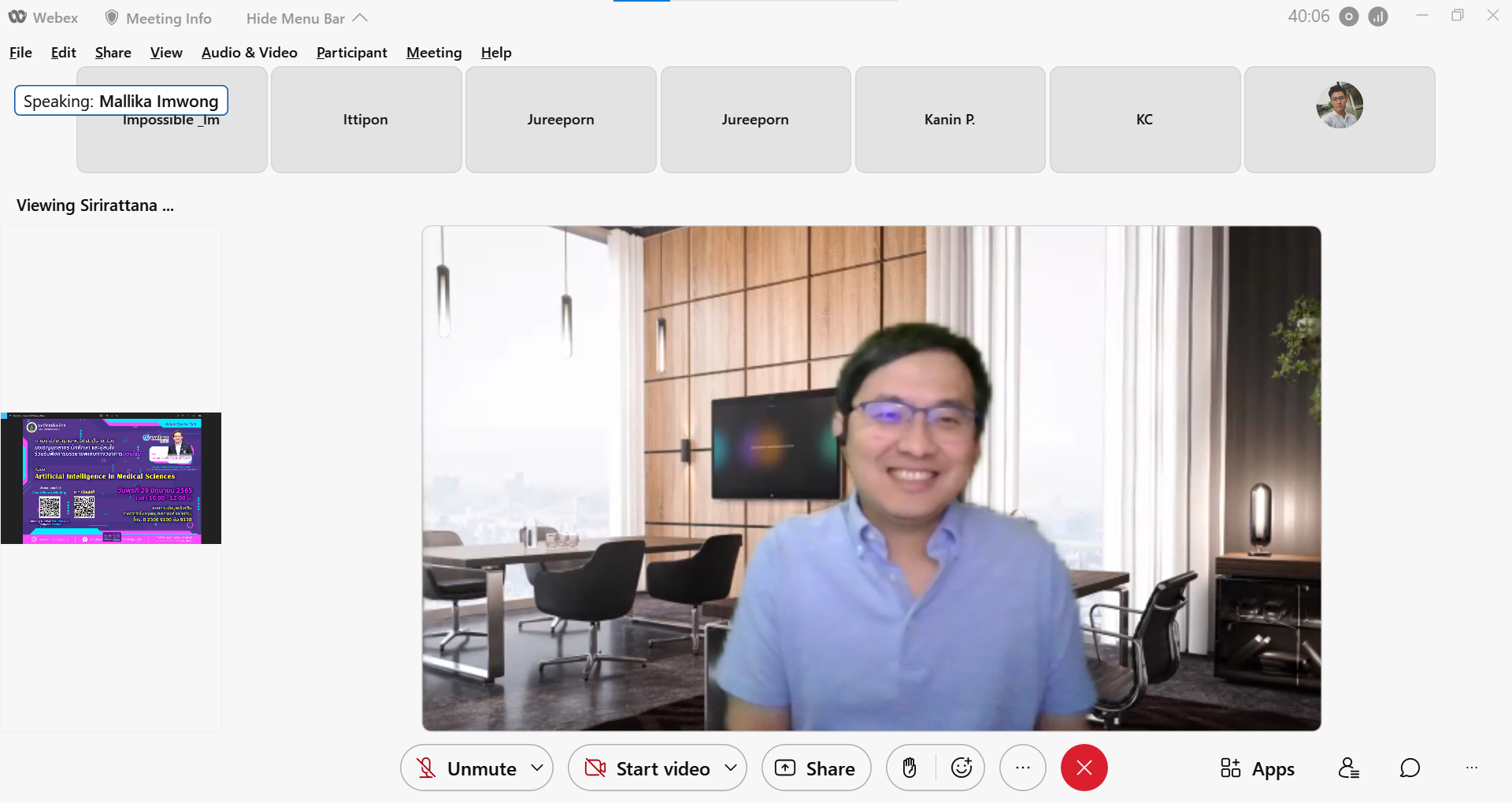Click the recording indicator icon
Screen dimensions: 1512x803
tap(1349, 17)
